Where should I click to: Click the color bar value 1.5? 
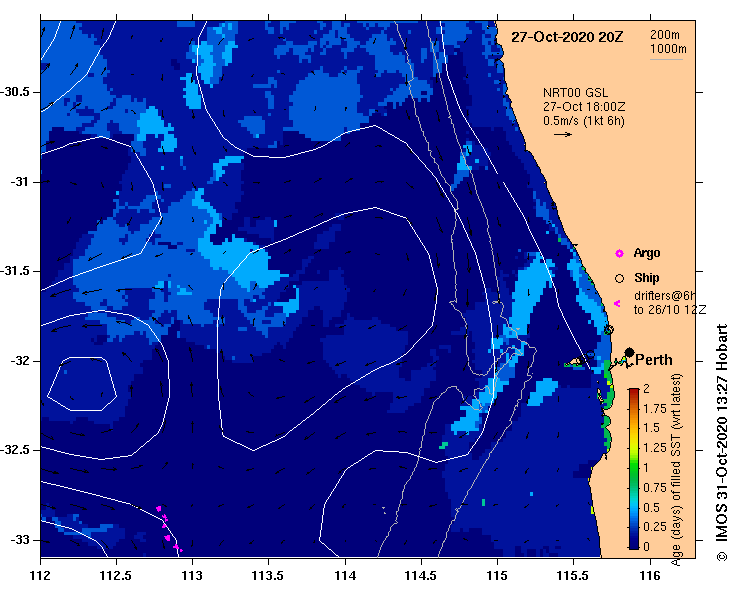tap(651, 428)
